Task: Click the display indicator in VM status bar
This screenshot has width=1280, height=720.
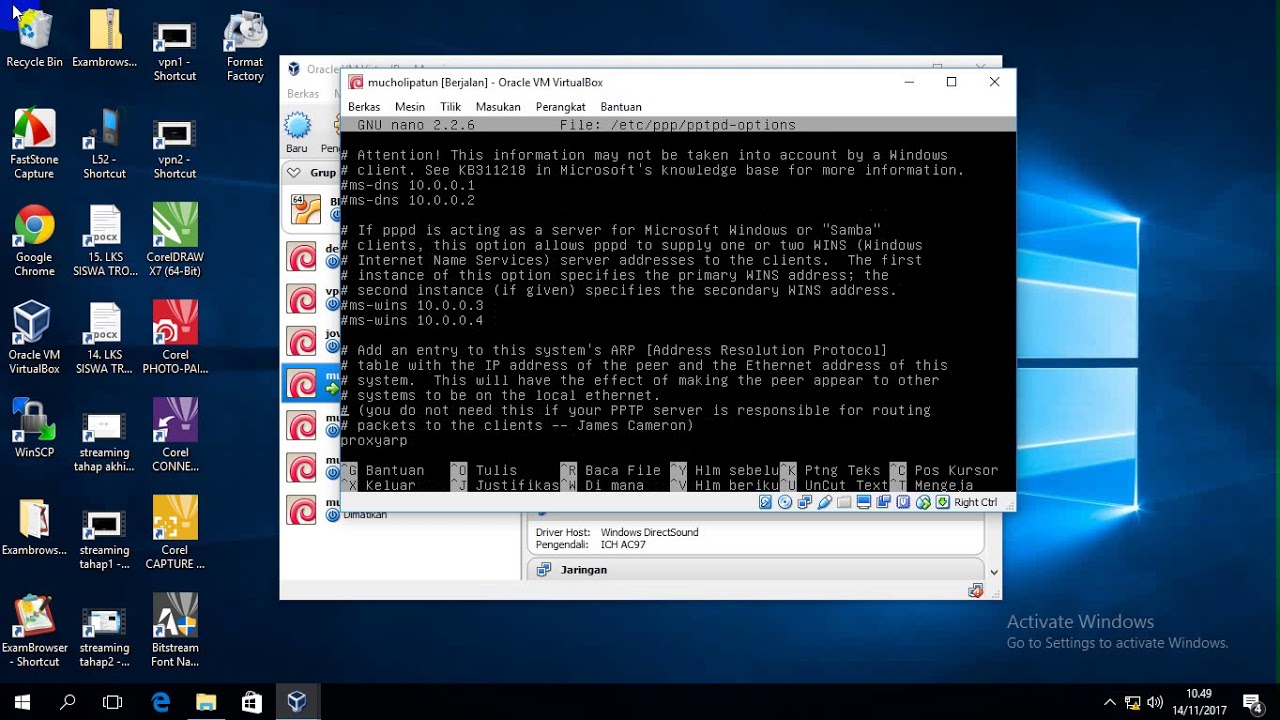Action: pyautogui.click(x=864, y=502)
